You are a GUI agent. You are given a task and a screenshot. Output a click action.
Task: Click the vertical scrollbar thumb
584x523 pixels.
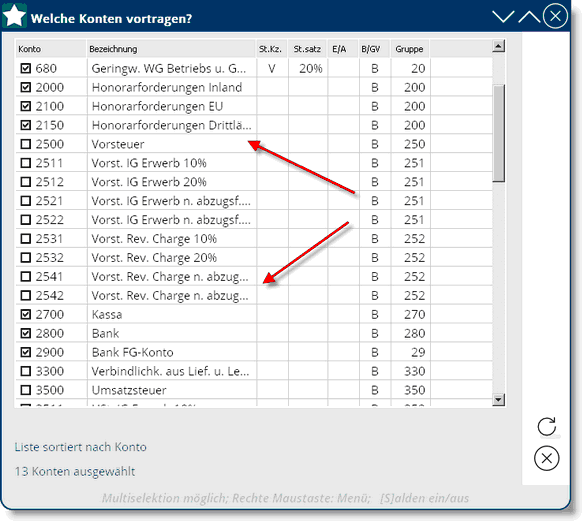click(498, 133)
